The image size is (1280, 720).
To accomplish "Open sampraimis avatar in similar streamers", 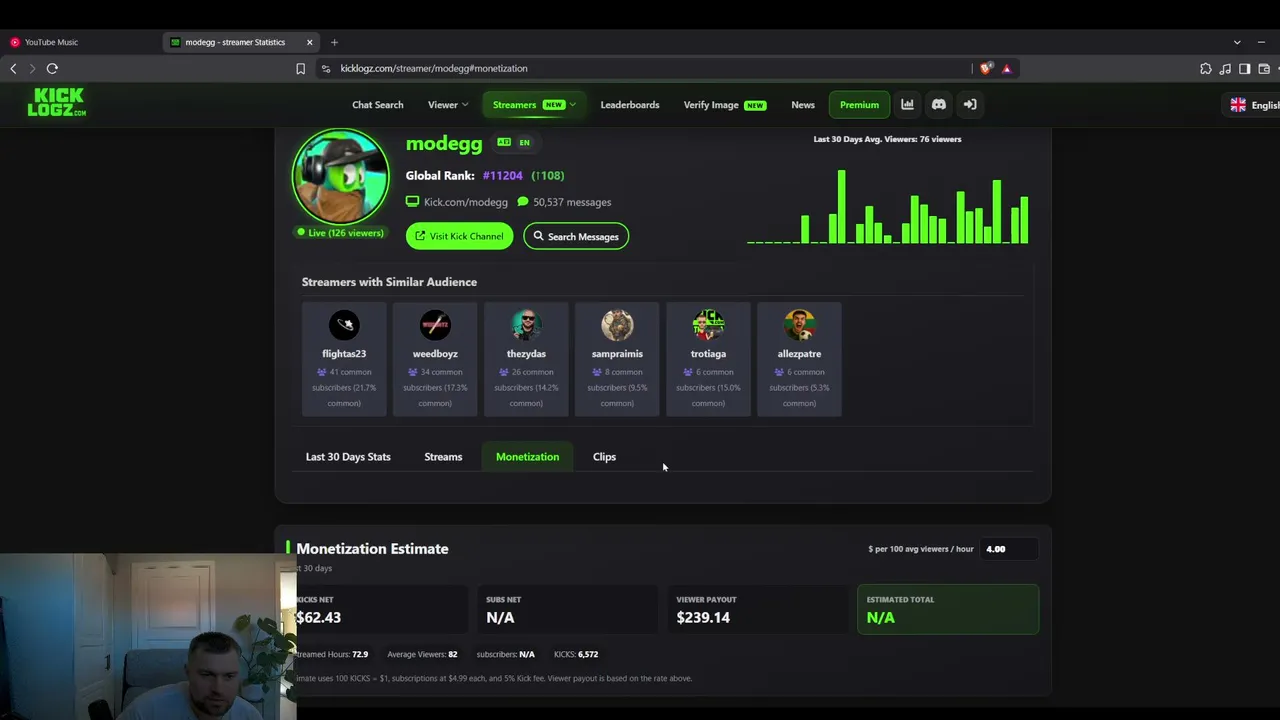I will pos(617,324).
